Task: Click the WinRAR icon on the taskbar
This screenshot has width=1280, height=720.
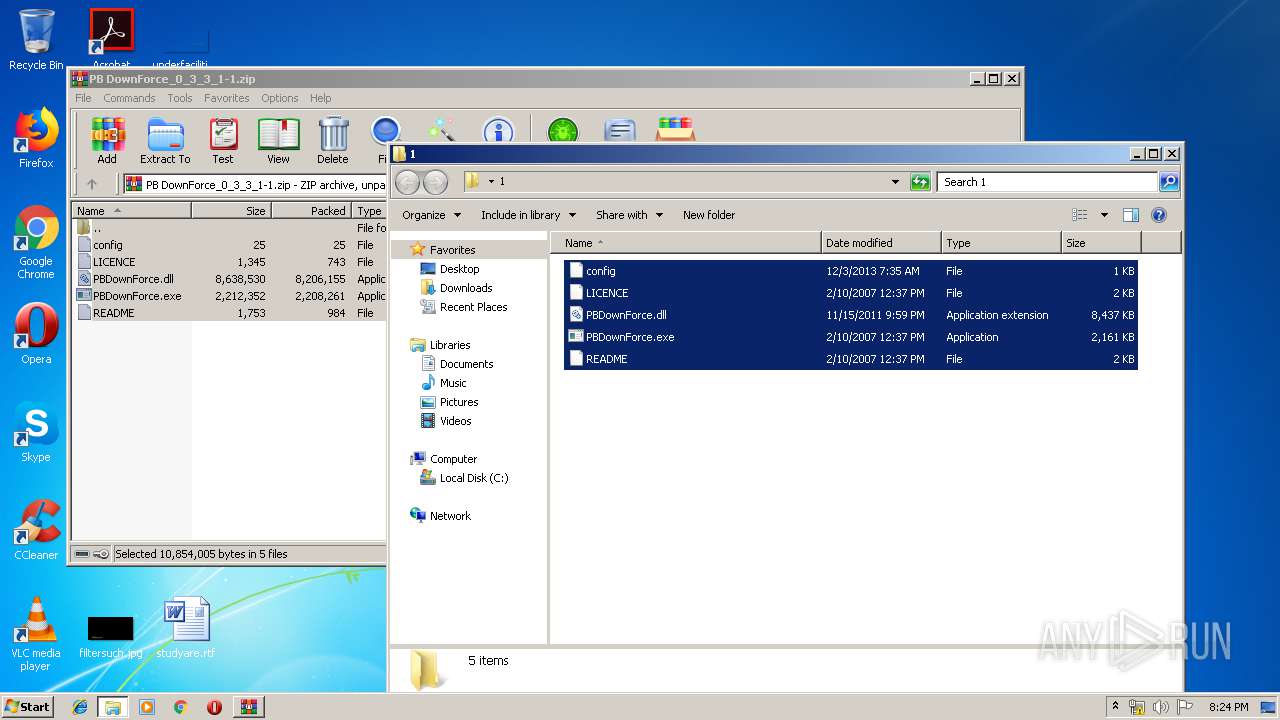Action: coord(248,707)
